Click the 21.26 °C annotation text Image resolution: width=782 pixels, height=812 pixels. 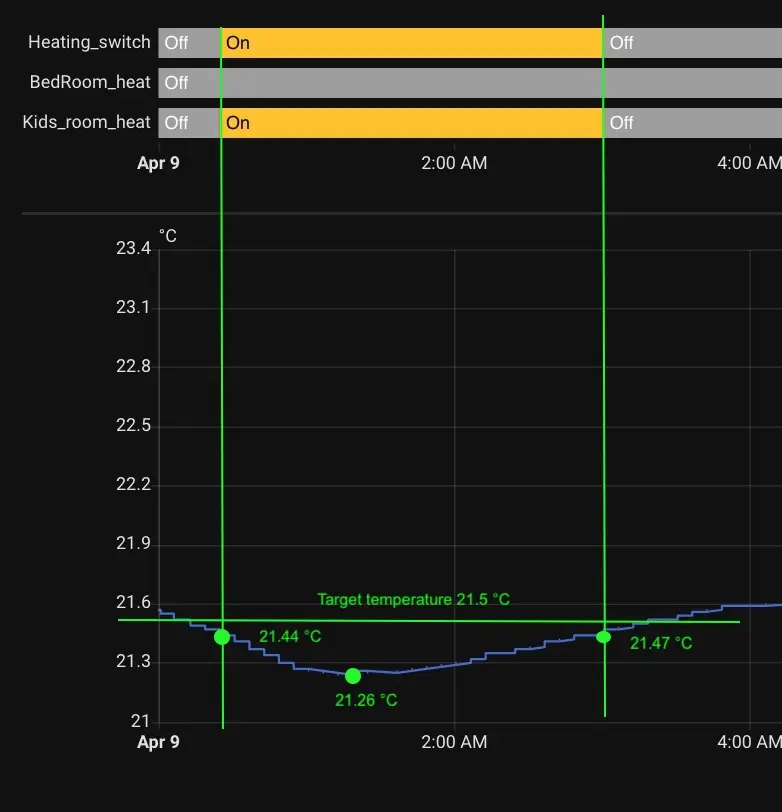coord(366,700)
